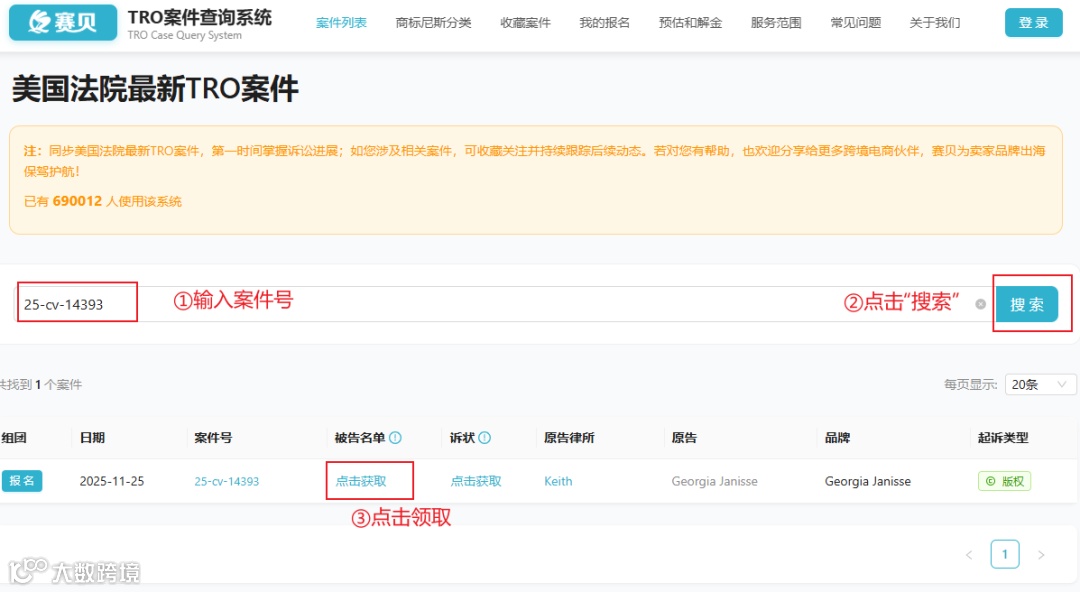The image size is (1080, 592).
Task: Click 点击获取 under 诉状 column
Action: (476, 481)
